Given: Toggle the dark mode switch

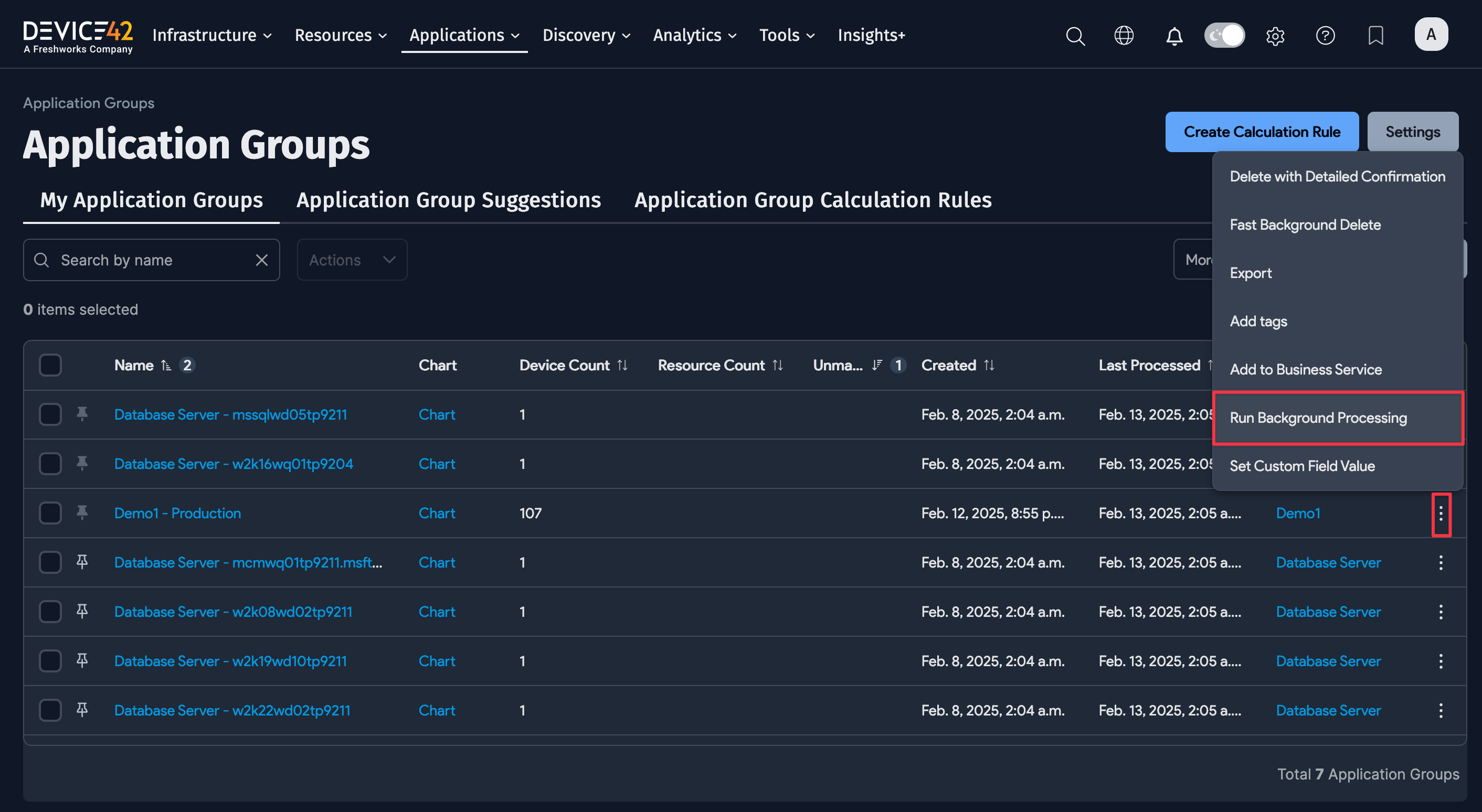Looking at the screenshot, I should 1224,35.
